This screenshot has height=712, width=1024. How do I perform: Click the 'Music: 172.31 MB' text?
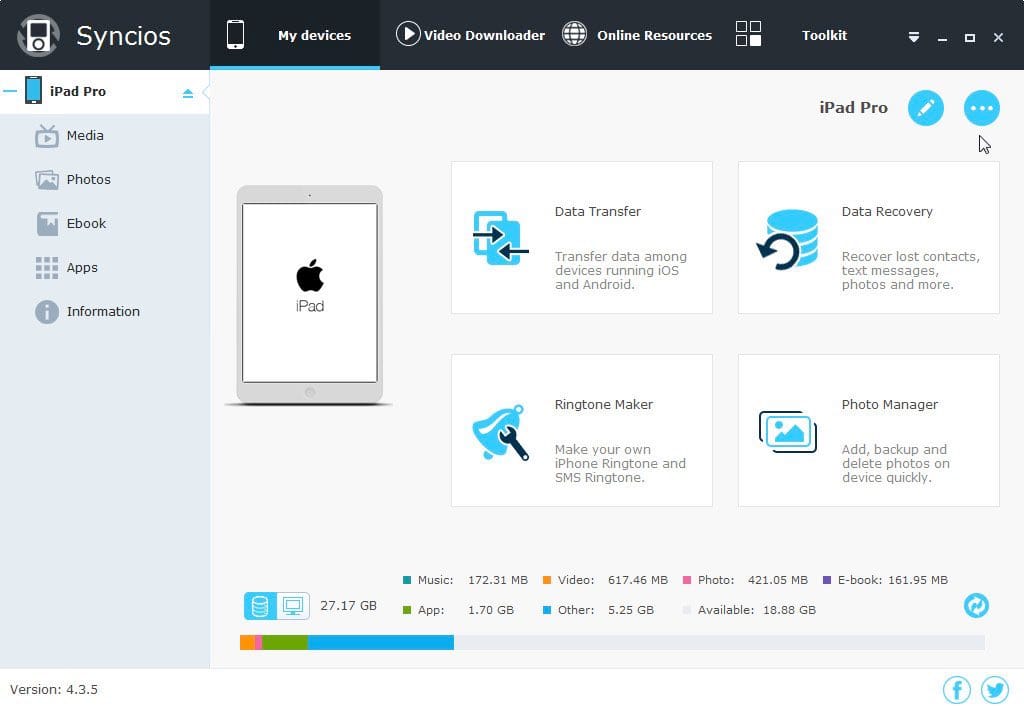pyautogui.click(x=473, y=580)
